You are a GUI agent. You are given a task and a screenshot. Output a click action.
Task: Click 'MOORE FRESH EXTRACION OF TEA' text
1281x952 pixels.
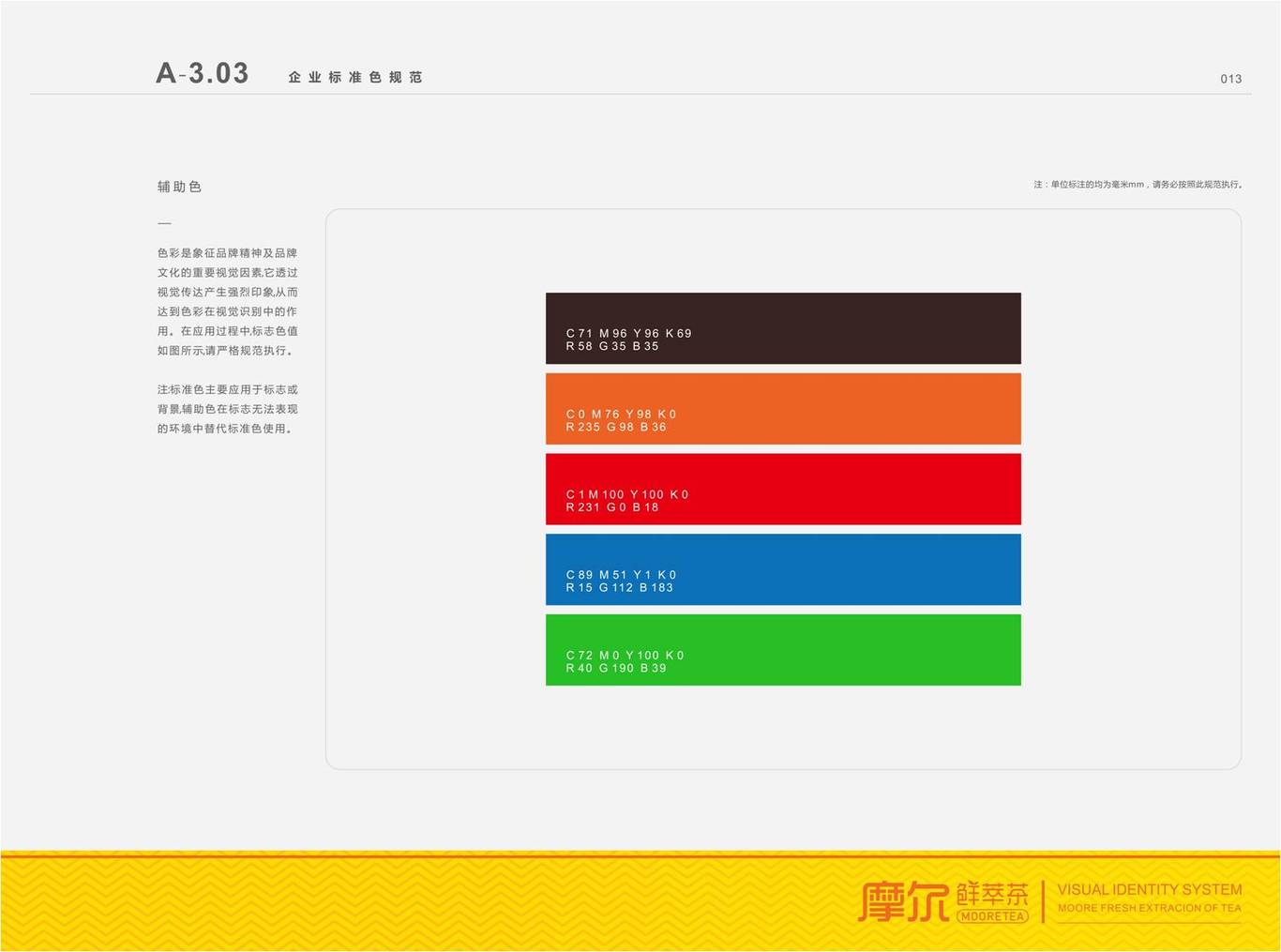point(1150,908)
